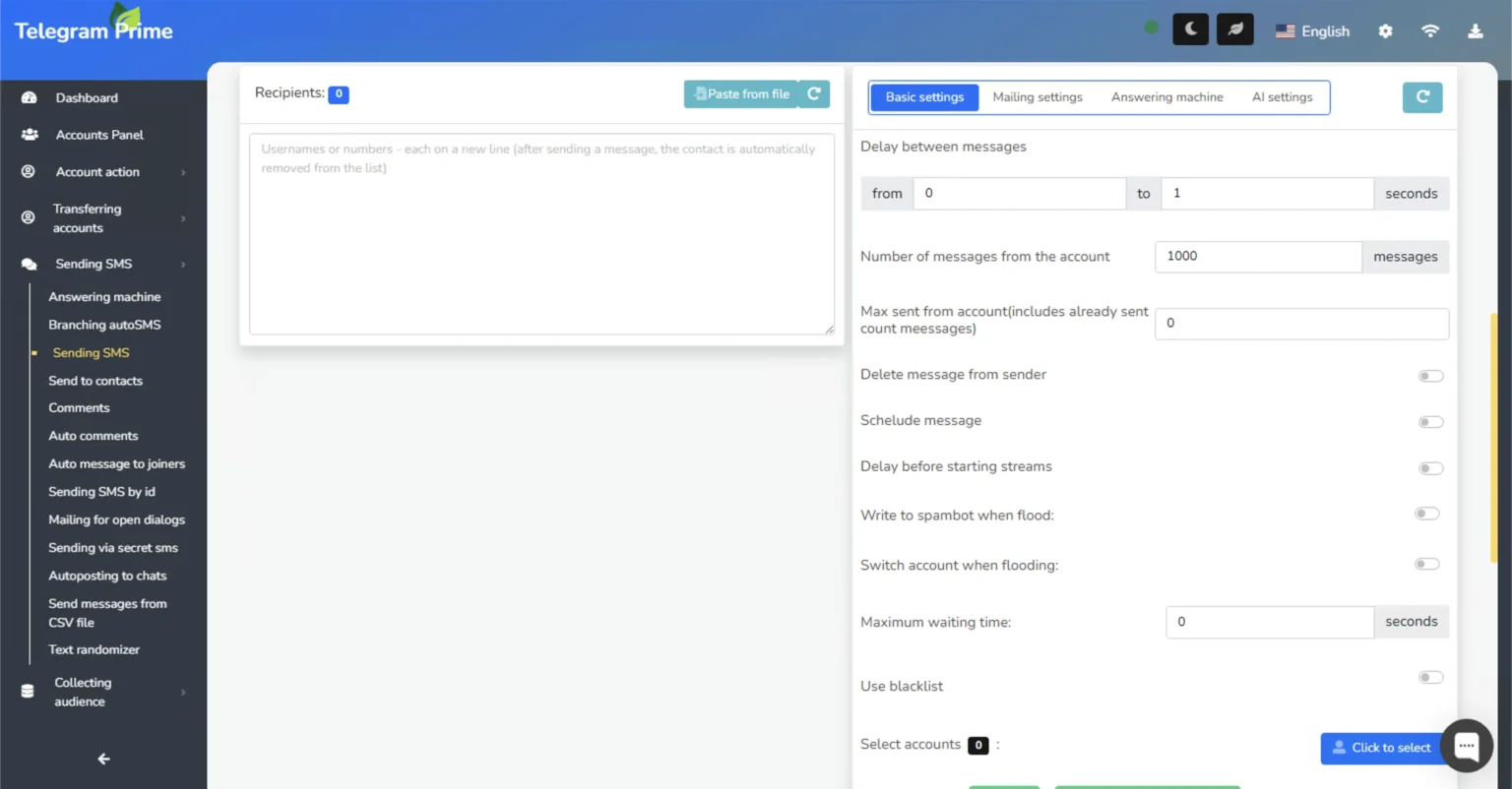Toggle Schelude message on
This screenshot has height=789, width=1512.
pyautogui.click(x=1430, y=421)
